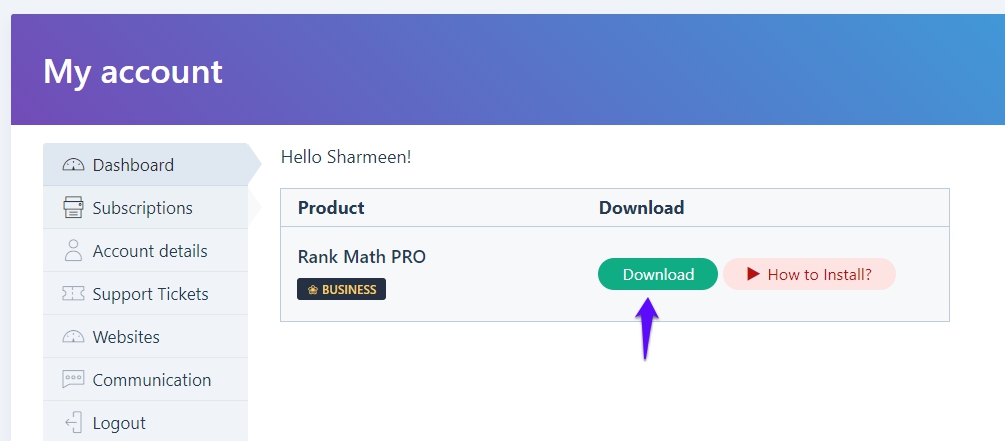
Task: Select Support Tickets from sidebar
Action: tap(150, 294)
